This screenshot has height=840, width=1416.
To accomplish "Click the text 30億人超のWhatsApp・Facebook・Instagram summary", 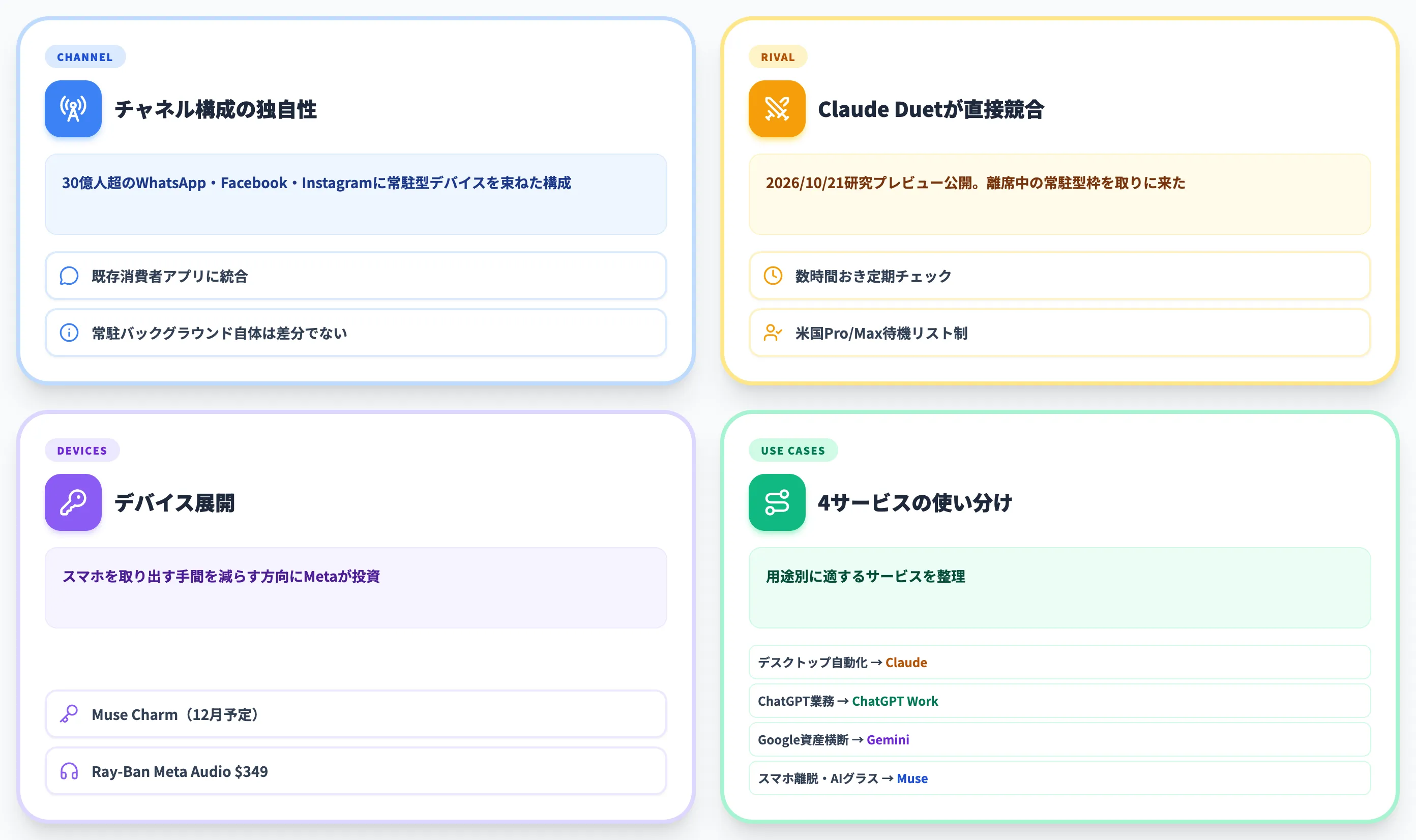I will [316, 183].
